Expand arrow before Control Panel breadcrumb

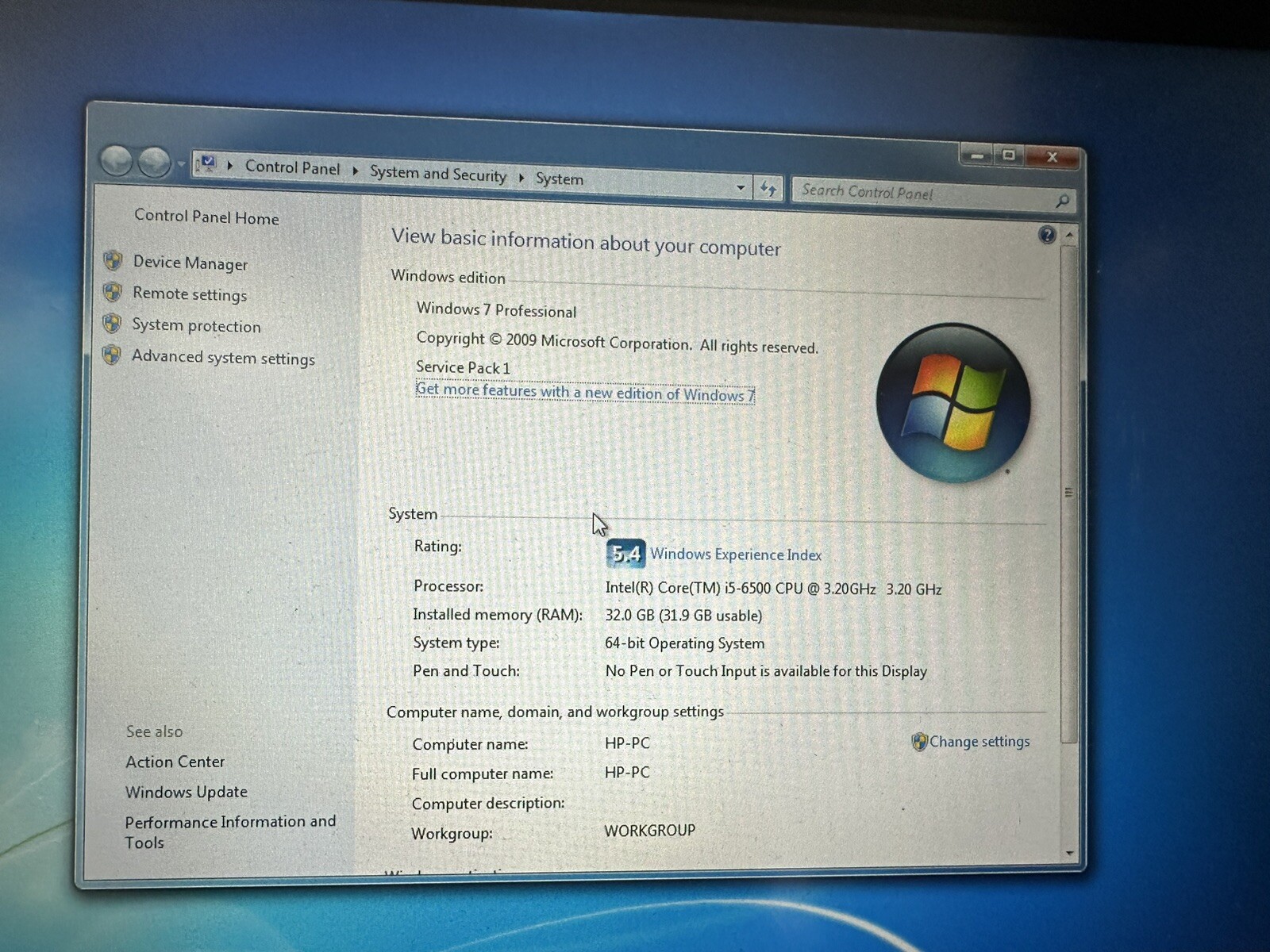(230, 165)
